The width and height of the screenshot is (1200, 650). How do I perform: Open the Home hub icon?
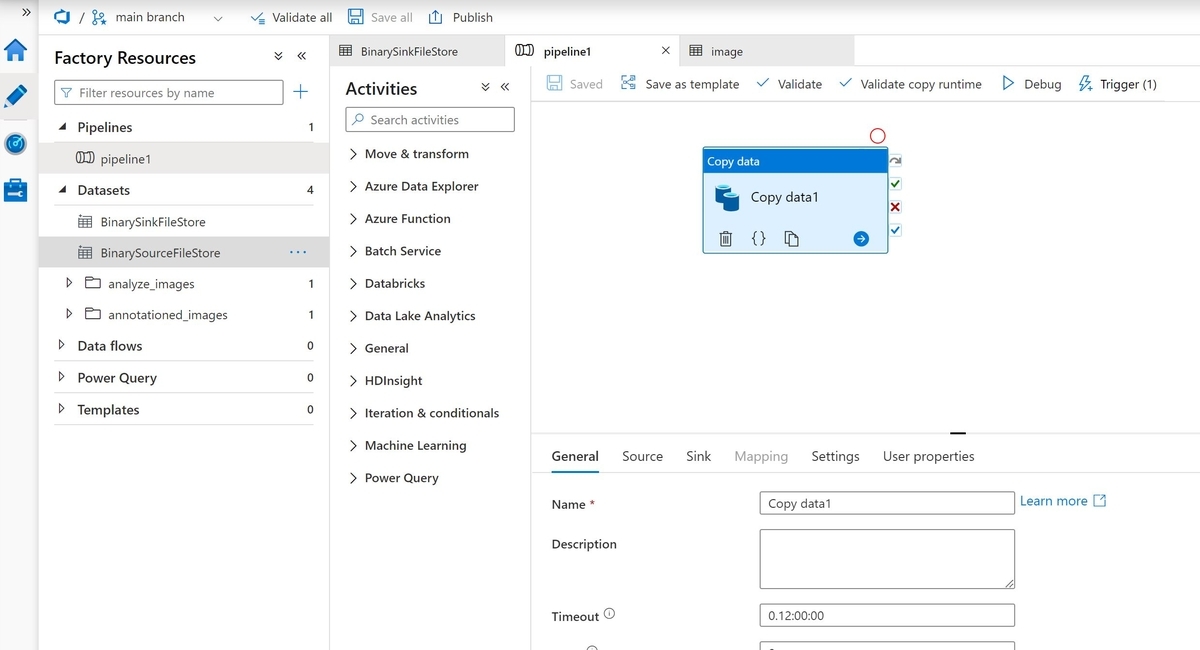click(16, 51)
